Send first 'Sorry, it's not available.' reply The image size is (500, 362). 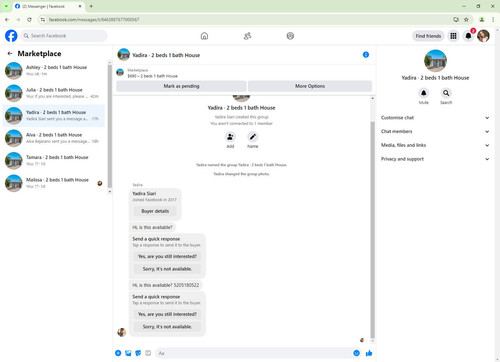click(167, 269)
